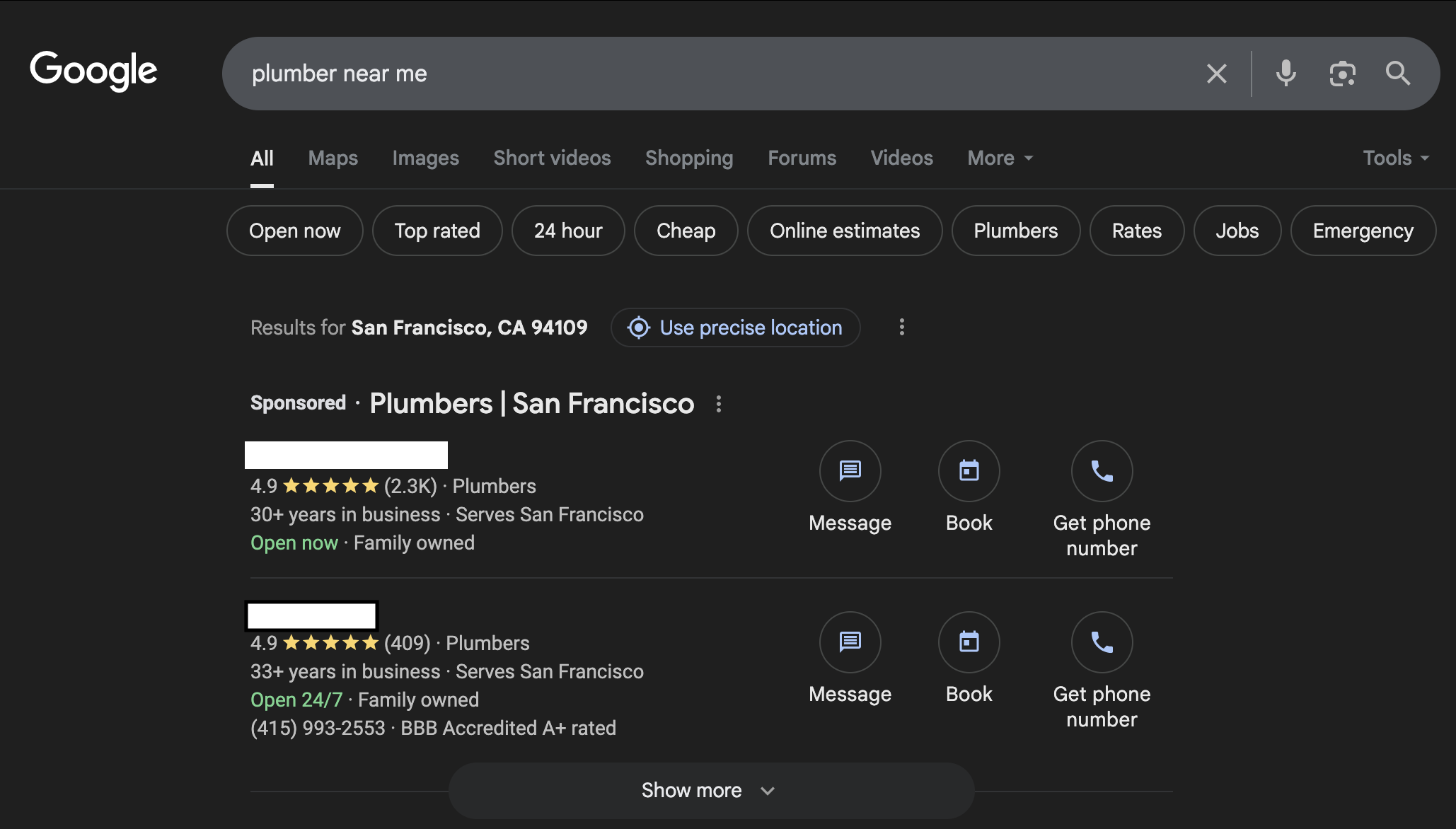The height and width of the screenshot is (829, 1456).
Task: Toggle the Emergency filter chip
Action: 1363,231
